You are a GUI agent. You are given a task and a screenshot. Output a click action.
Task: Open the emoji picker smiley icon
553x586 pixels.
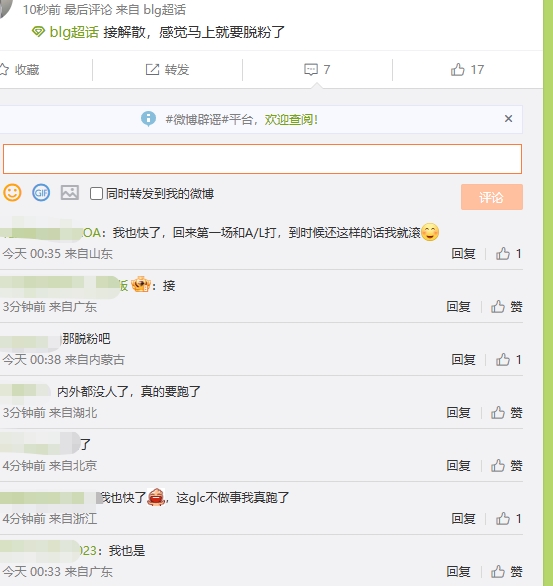tap(12, 193)
